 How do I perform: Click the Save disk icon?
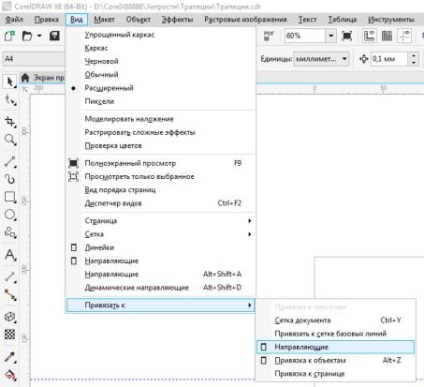click(x=54, y=36)
